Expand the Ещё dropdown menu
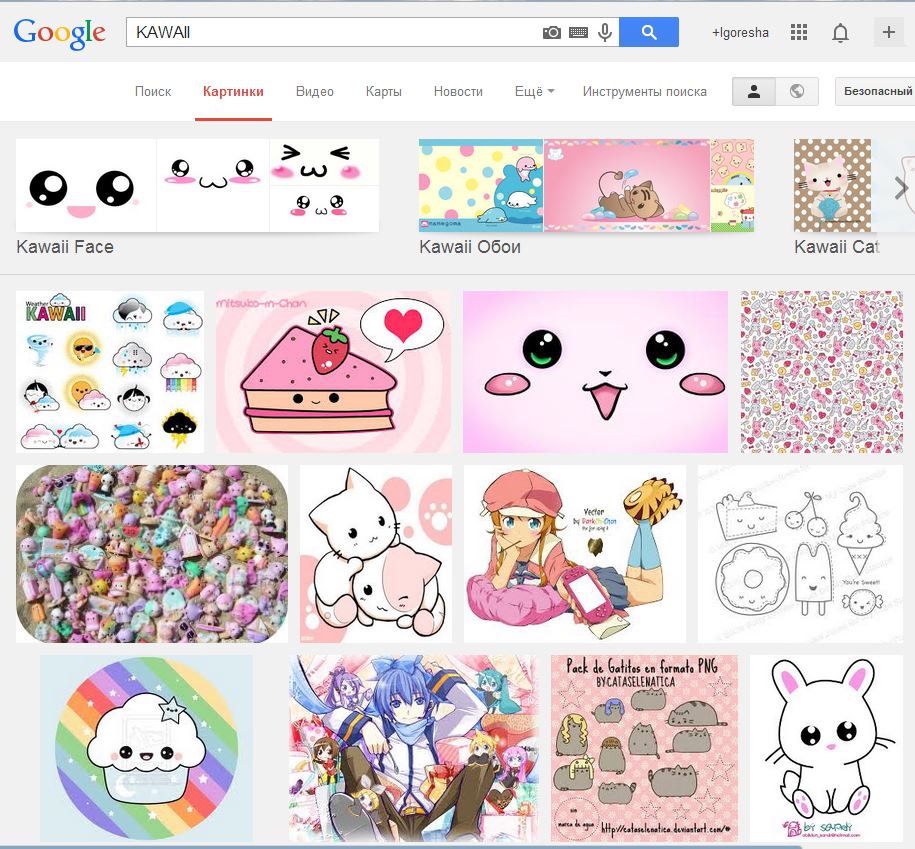 pos(534,92)
